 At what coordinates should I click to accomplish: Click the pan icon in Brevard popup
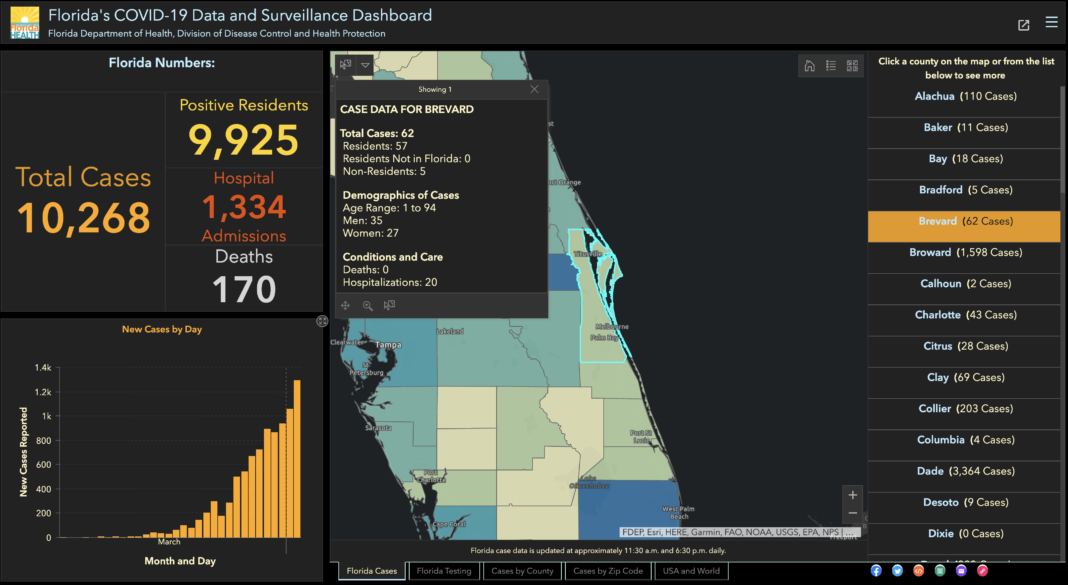(x=346, y=306)
